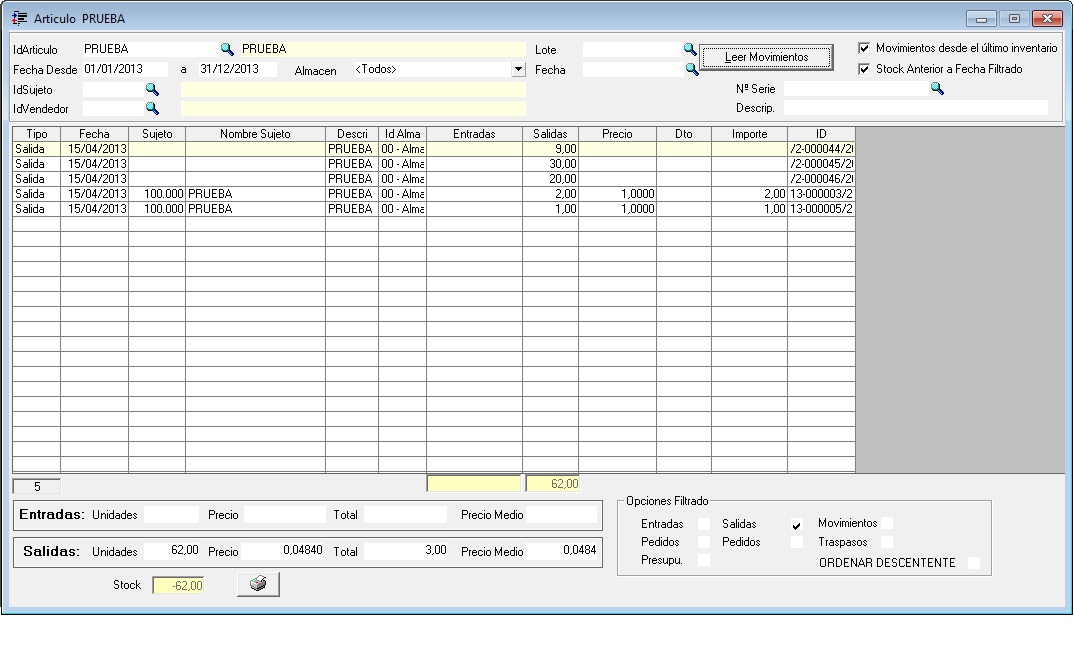Select the row with Salidas 30,00
Screen dimensions: 1074x648
tap(434, 164)
